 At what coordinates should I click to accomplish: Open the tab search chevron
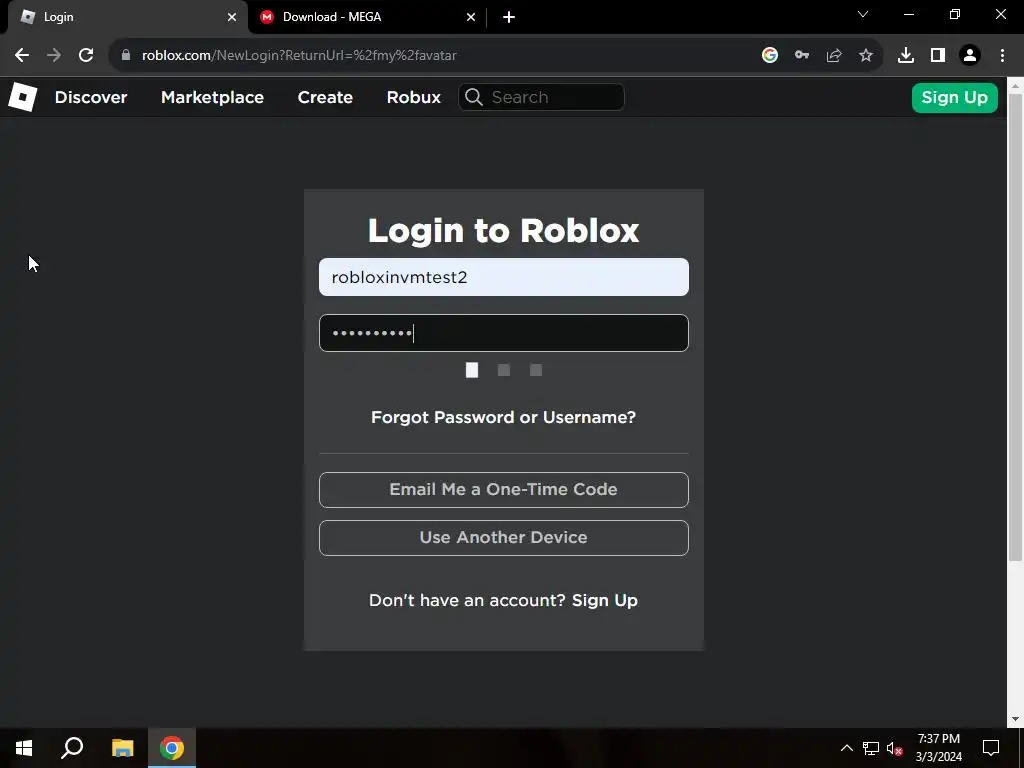863,14
